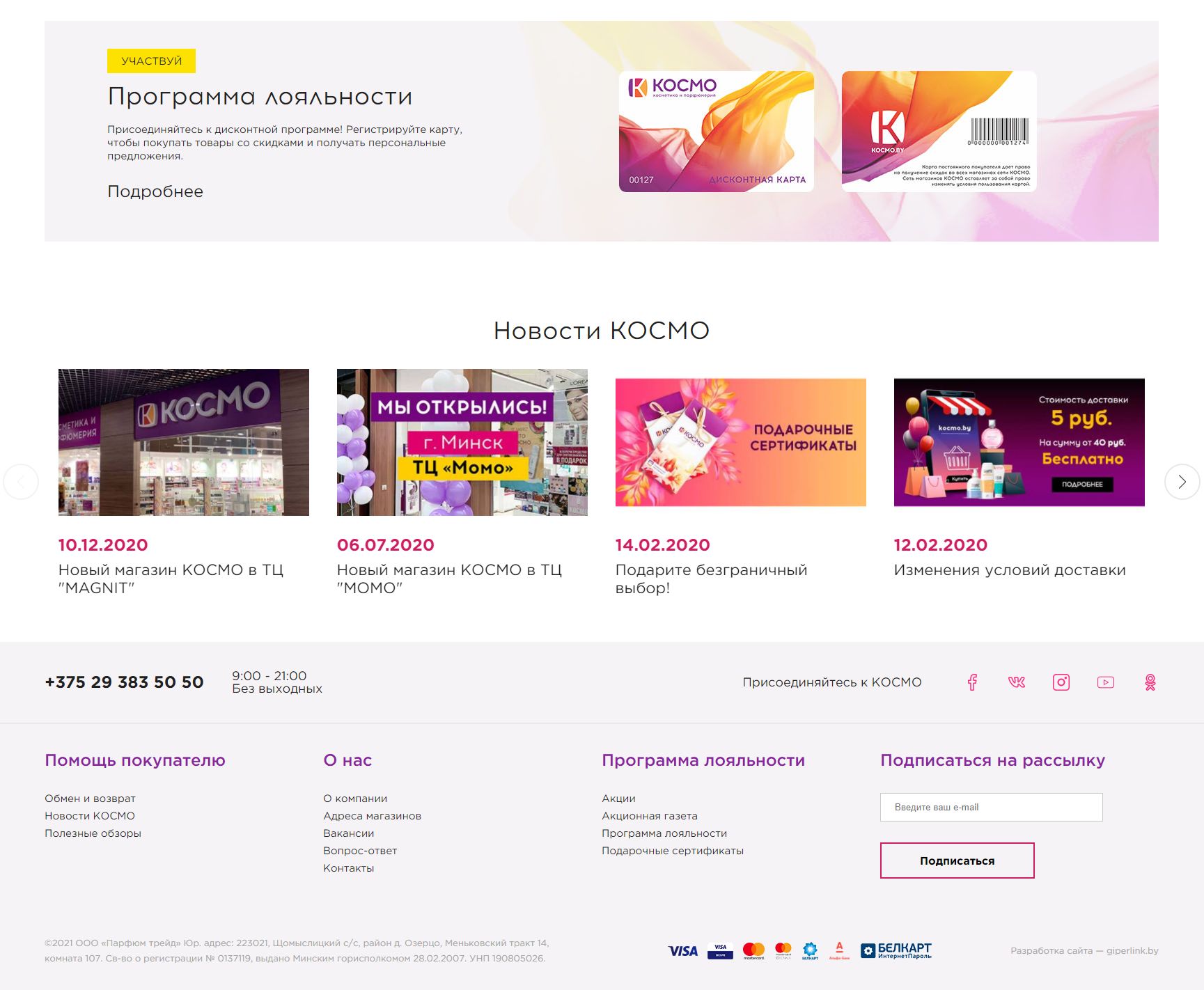Image resolution: width=1204 pixels, height=990 pixels.
Task: Open Новости КОСМО footer link
Action: click(x=90, y=816)
